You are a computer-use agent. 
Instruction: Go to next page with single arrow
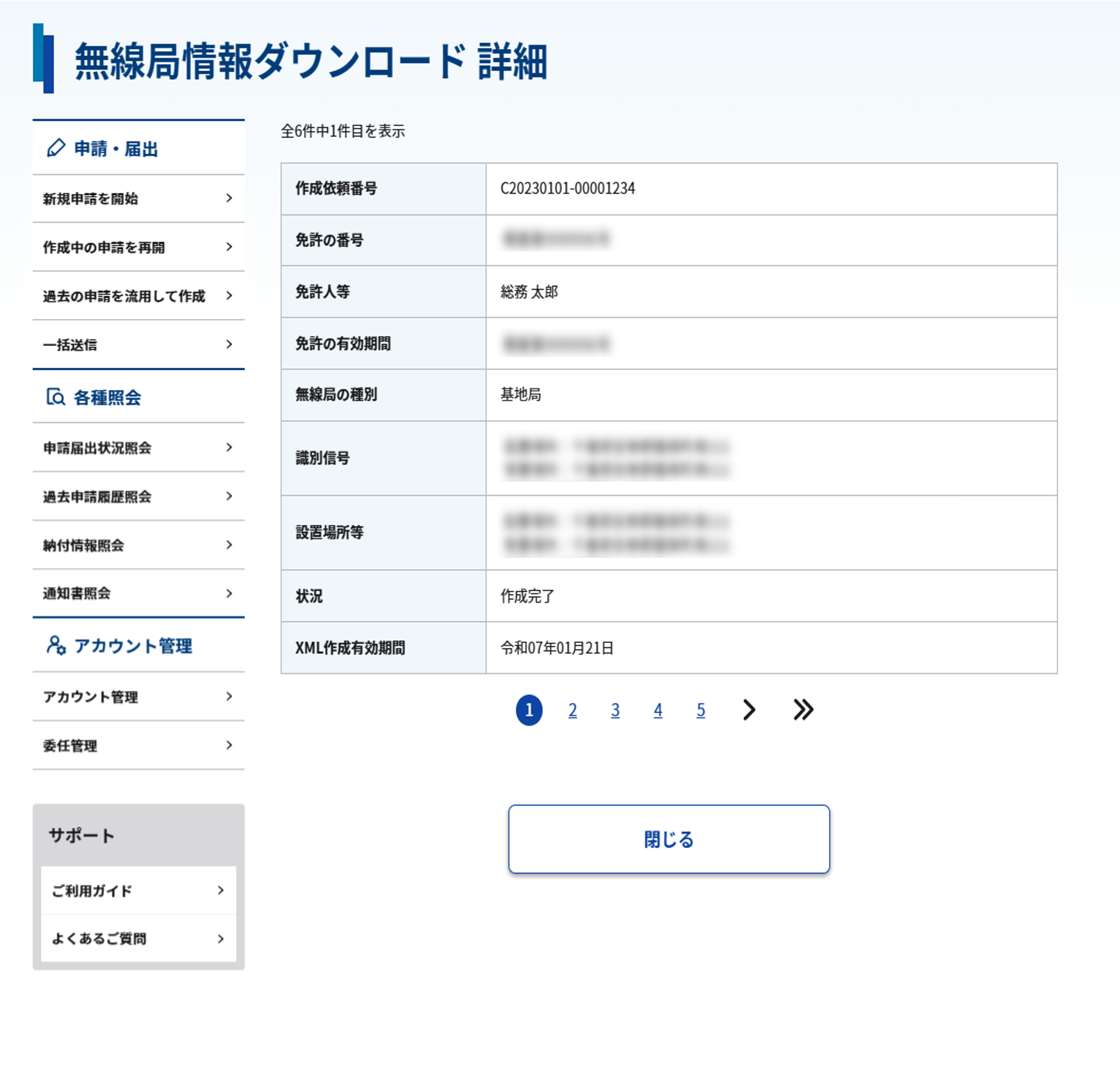click(x=749, y=710)
